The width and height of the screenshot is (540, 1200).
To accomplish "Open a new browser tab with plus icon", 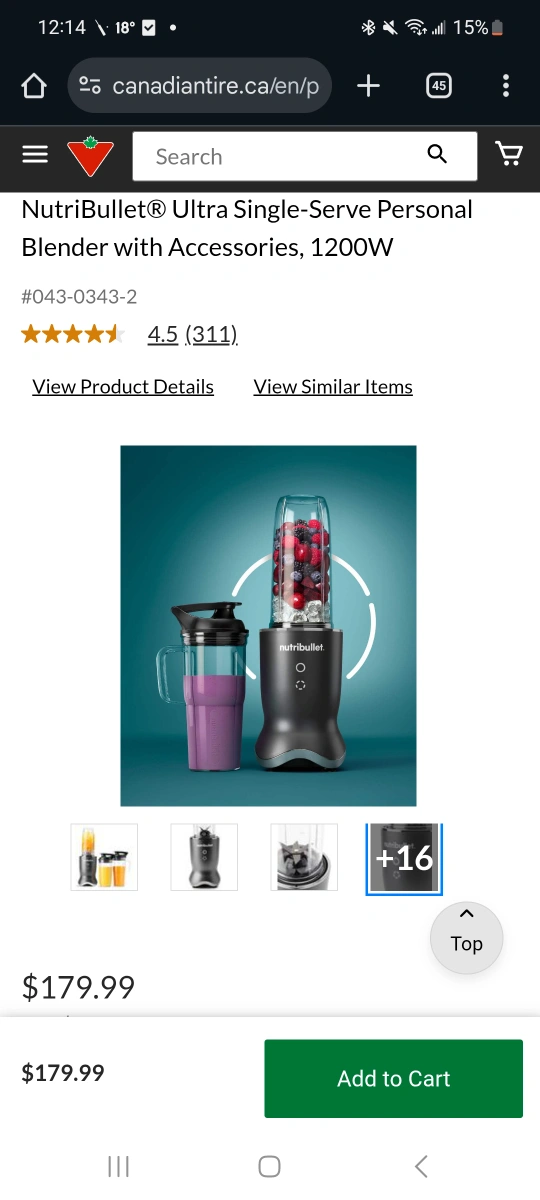I will (368, 86).
